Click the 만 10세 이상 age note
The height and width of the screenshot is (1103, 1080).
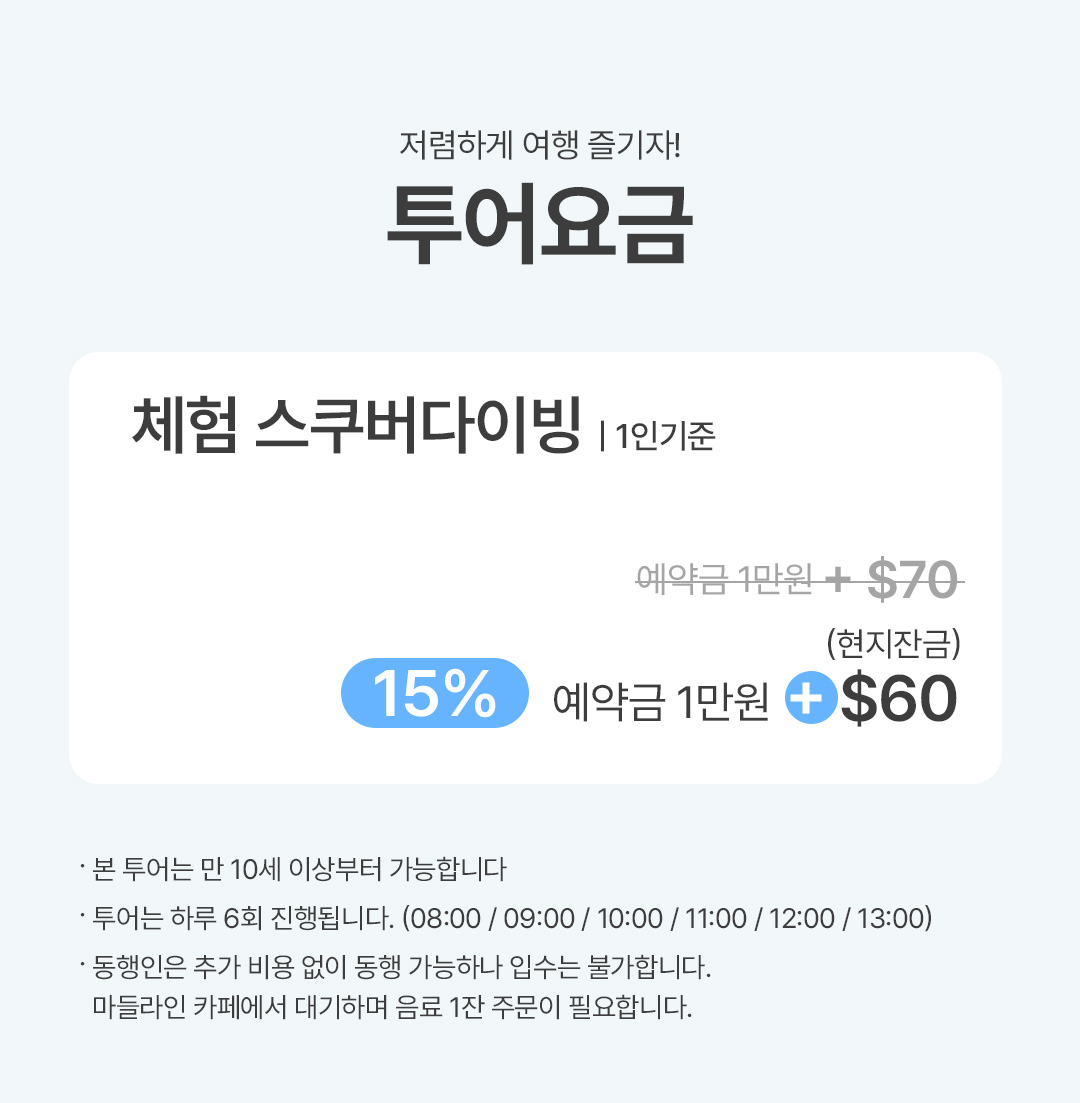pos(299,869)
